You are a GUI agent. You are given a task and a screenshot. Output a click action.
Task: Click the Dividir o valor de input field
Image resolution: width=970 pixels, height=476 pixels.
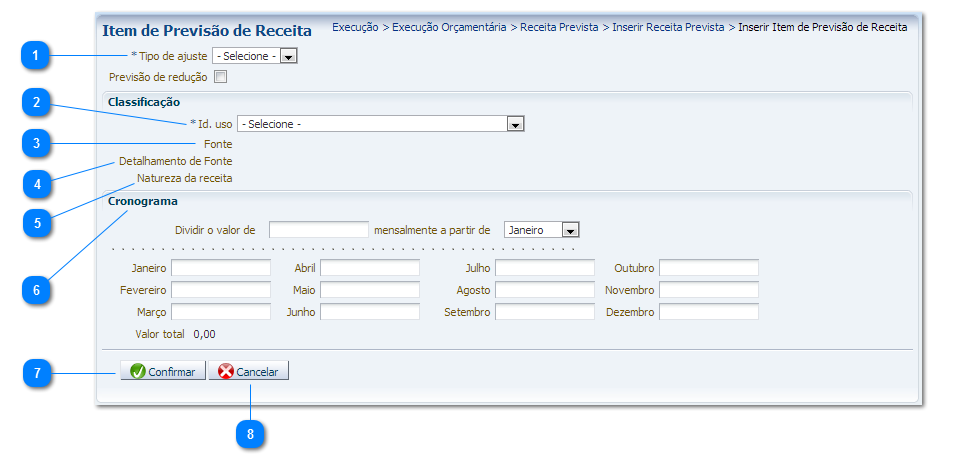(319, 230)
